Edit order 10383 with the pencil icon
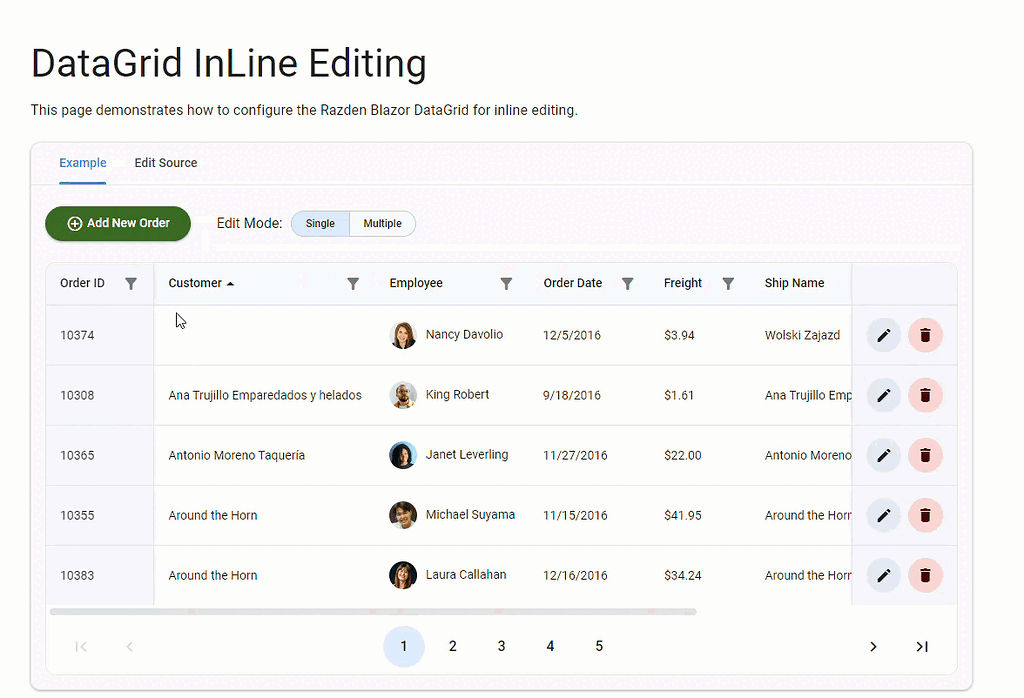 883,575
